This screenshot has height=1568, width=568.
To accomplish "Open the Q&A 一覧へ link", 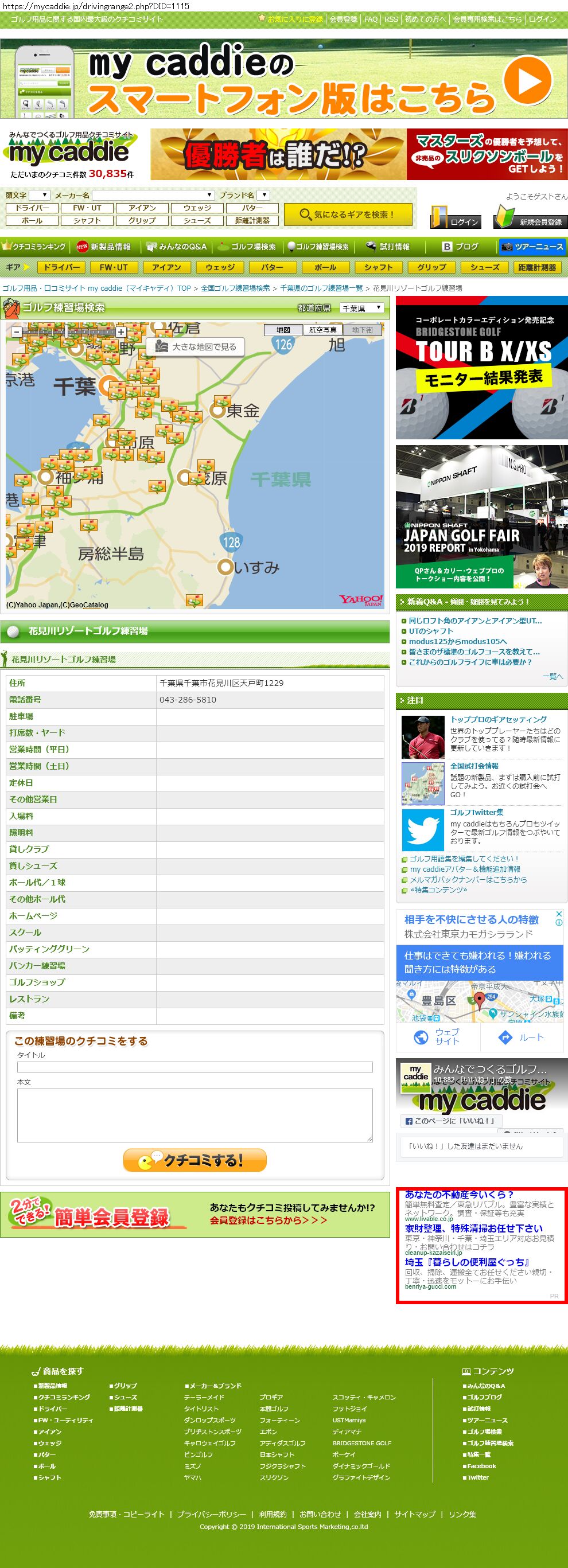I will pyautogui.click(x=553, y=676).
